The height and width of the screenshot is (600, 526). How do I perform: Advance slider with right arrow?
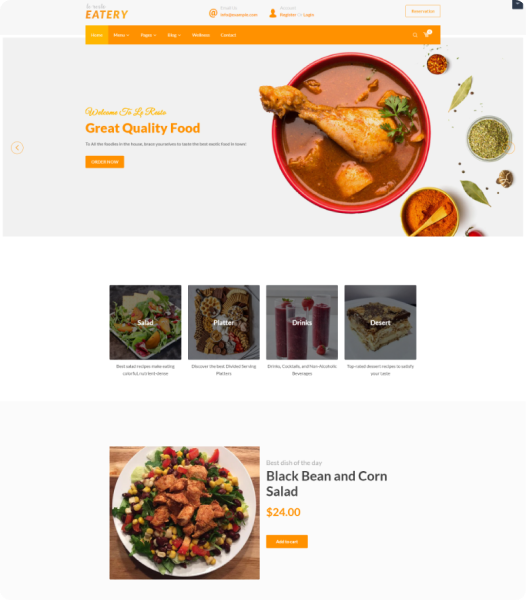[x=510, y=148]
